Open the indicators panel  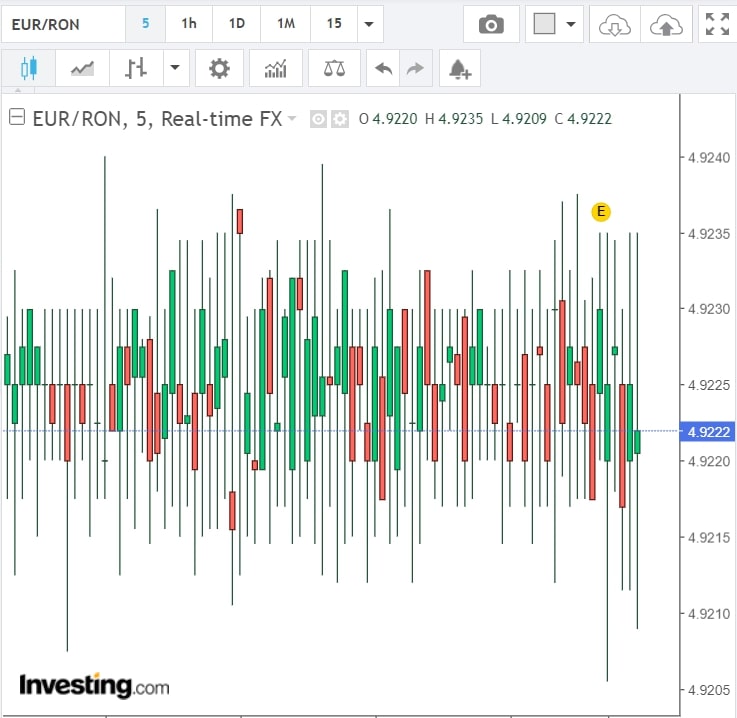(275, 69)
